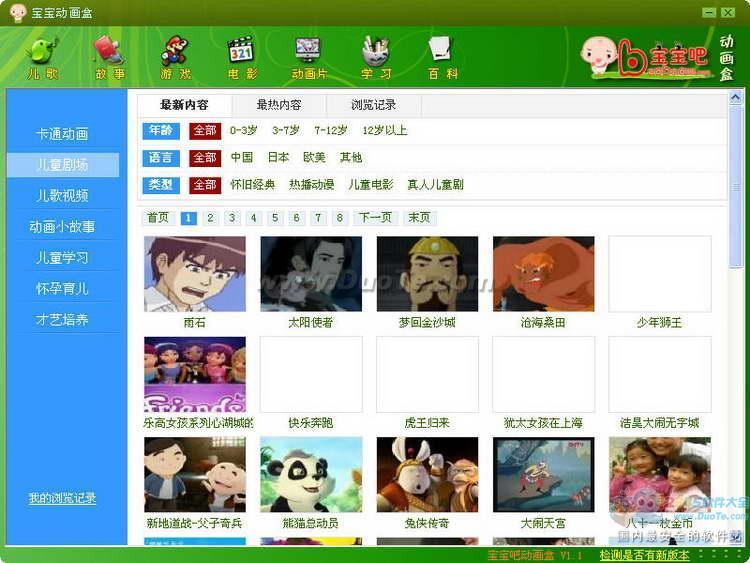Filter language by 其他
This screenshot has height=563, width=750.
click(351, 157)
